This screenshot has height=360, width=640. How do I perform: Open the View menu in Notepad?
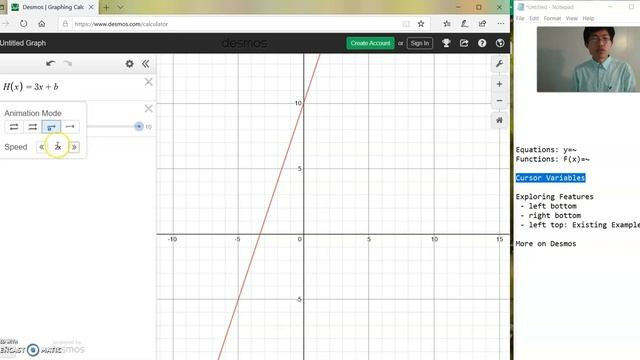(x=571, y=18)
